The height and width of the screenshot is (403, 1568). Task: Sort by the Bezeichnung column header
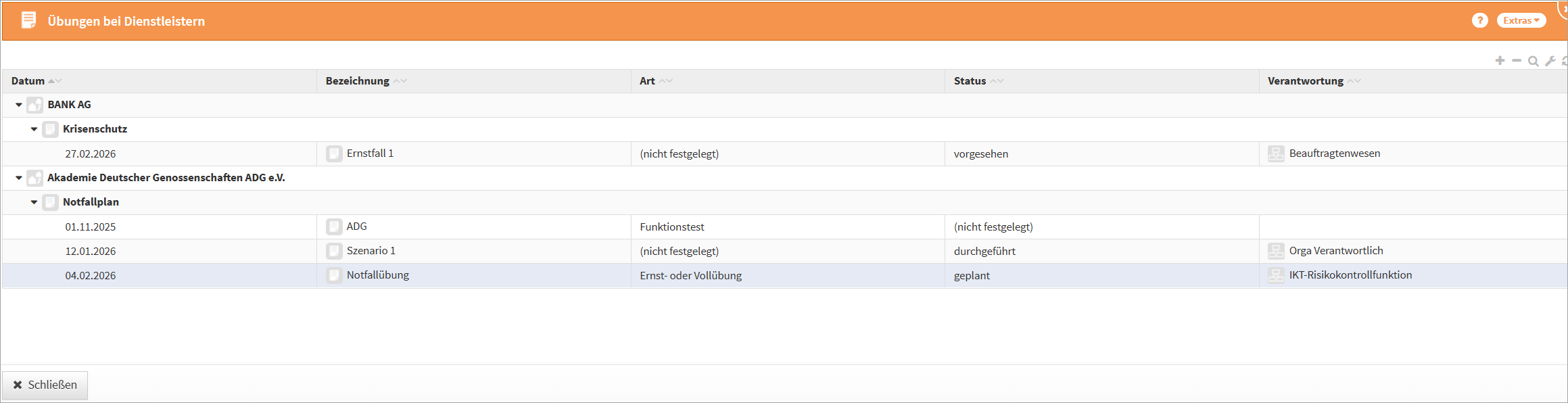tap(357, 81)
